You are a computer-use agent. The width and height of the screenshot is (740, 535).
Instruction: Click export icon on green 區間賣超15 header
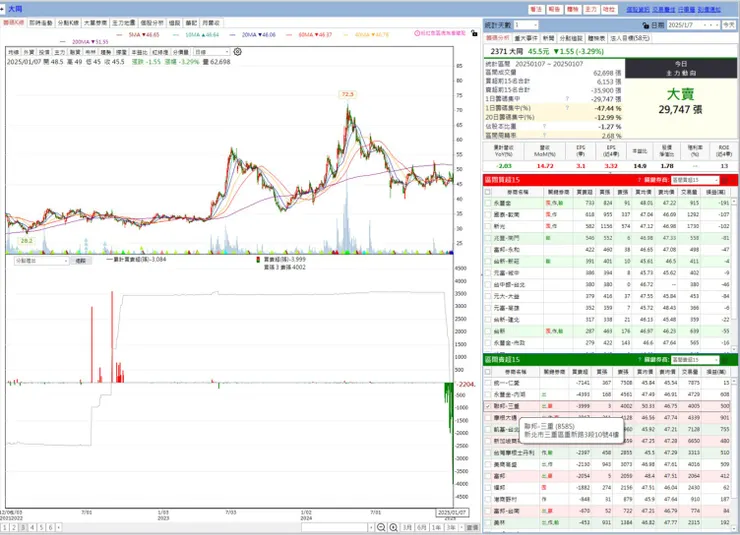pyautogui.click(x=725, y=359)
